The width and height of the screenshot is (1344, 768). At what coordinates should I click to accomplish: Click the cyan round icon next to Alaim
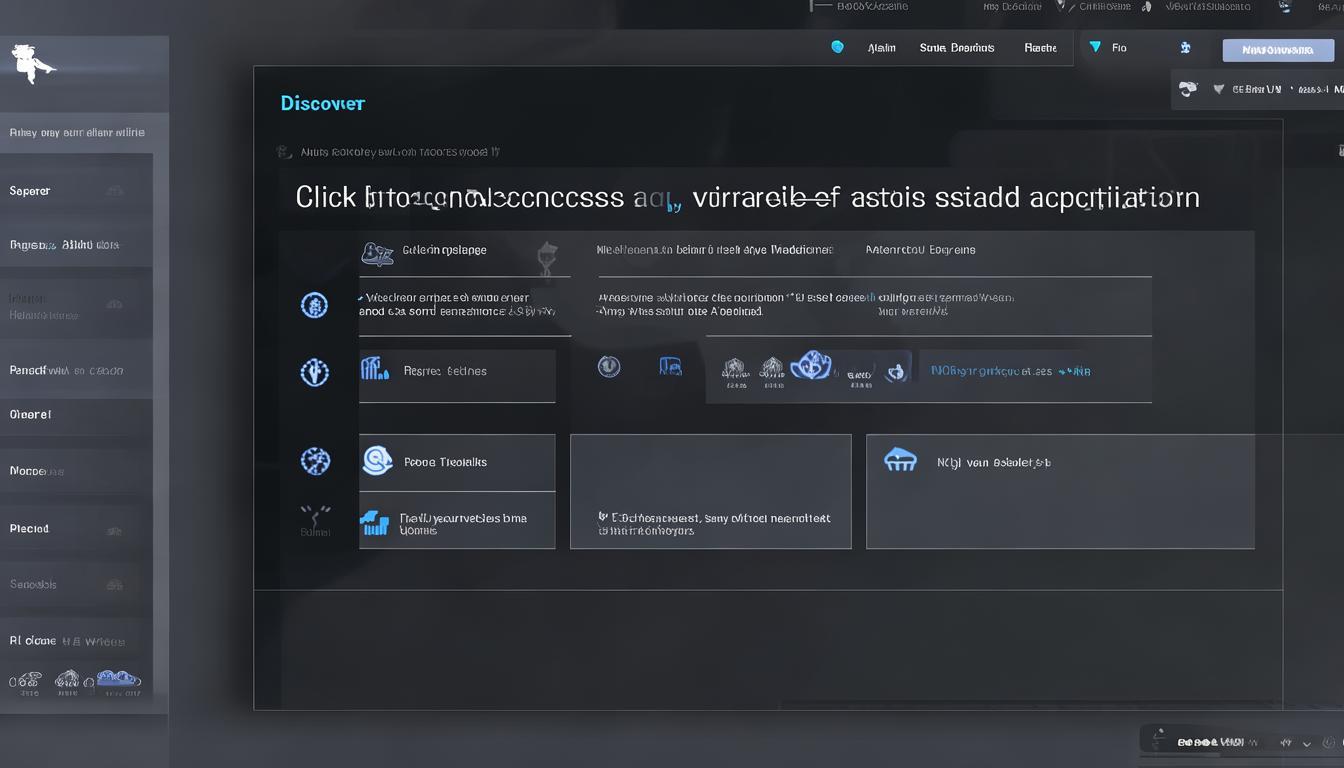pos(838,47)
